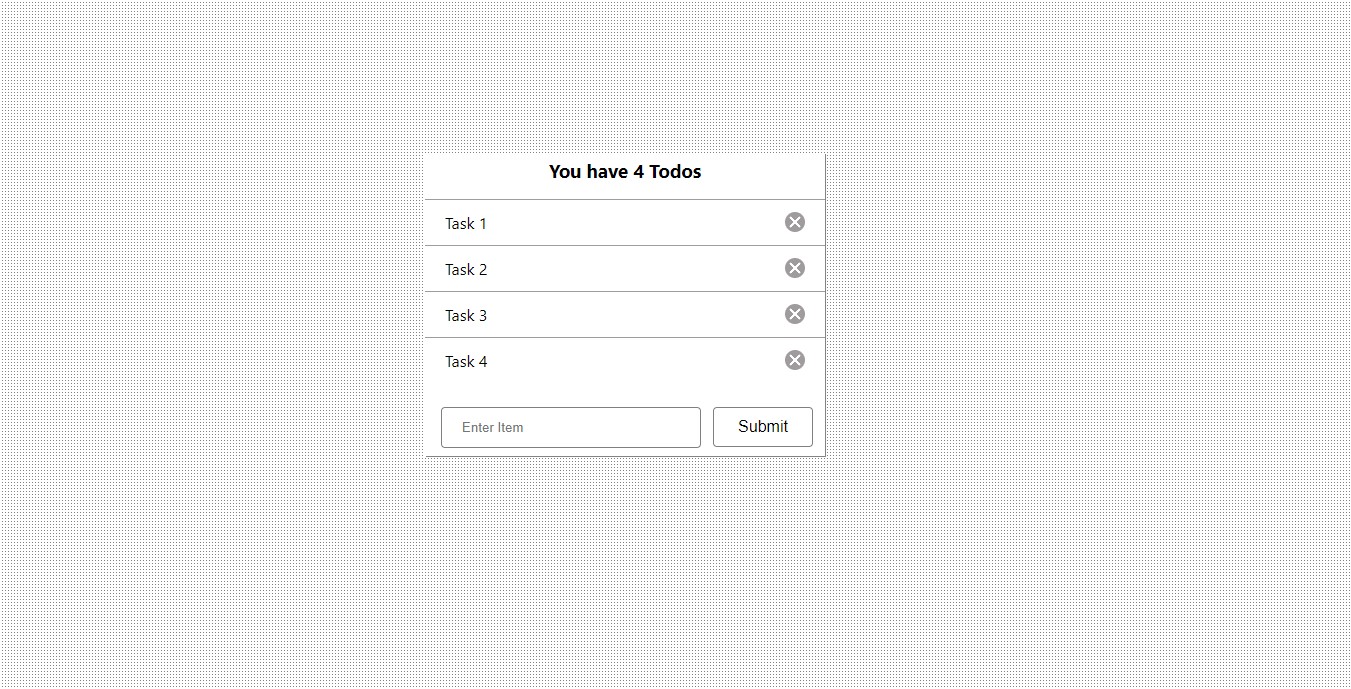This screenshot has height=689, width=1351.
Task: Click the Enter Item placeholder text
Action: [492, 427]
